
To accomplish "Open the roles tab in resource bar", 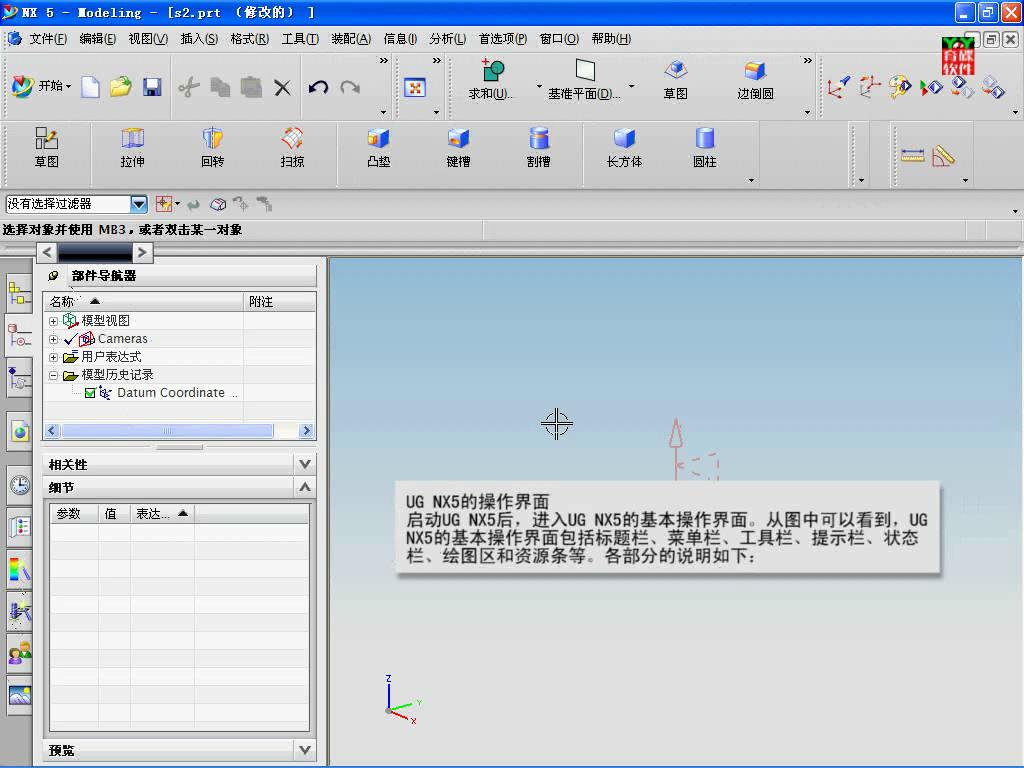I will click(20, 653).
